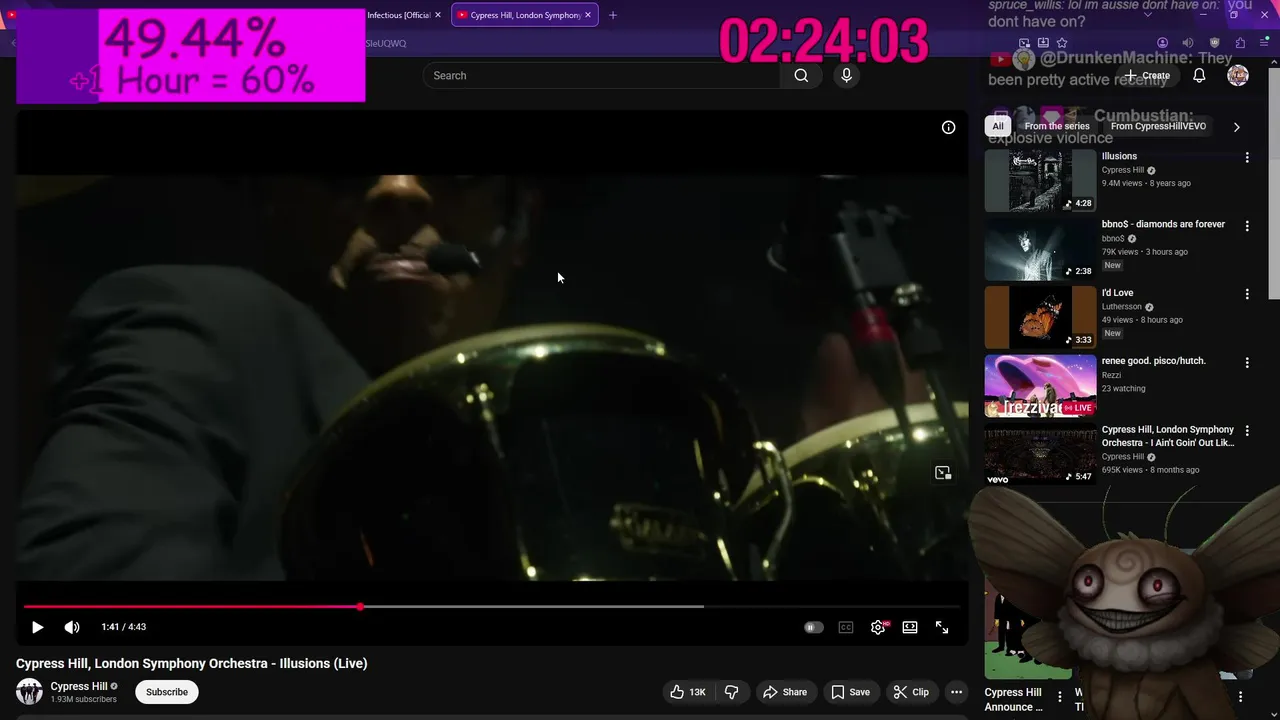Open the I'd Love video thumbnail

[x=1041, y=317]
